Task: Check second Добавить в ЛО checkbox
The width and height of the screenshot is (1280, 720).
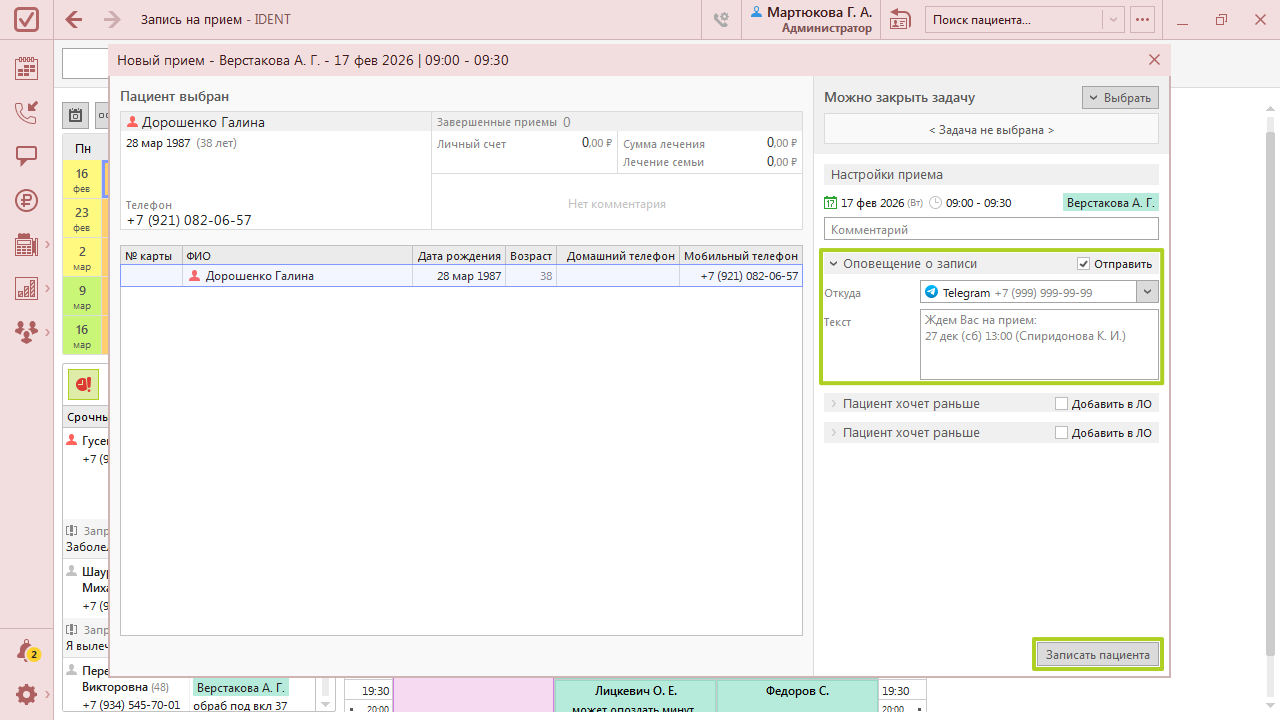Action: tap(1061, 433)
